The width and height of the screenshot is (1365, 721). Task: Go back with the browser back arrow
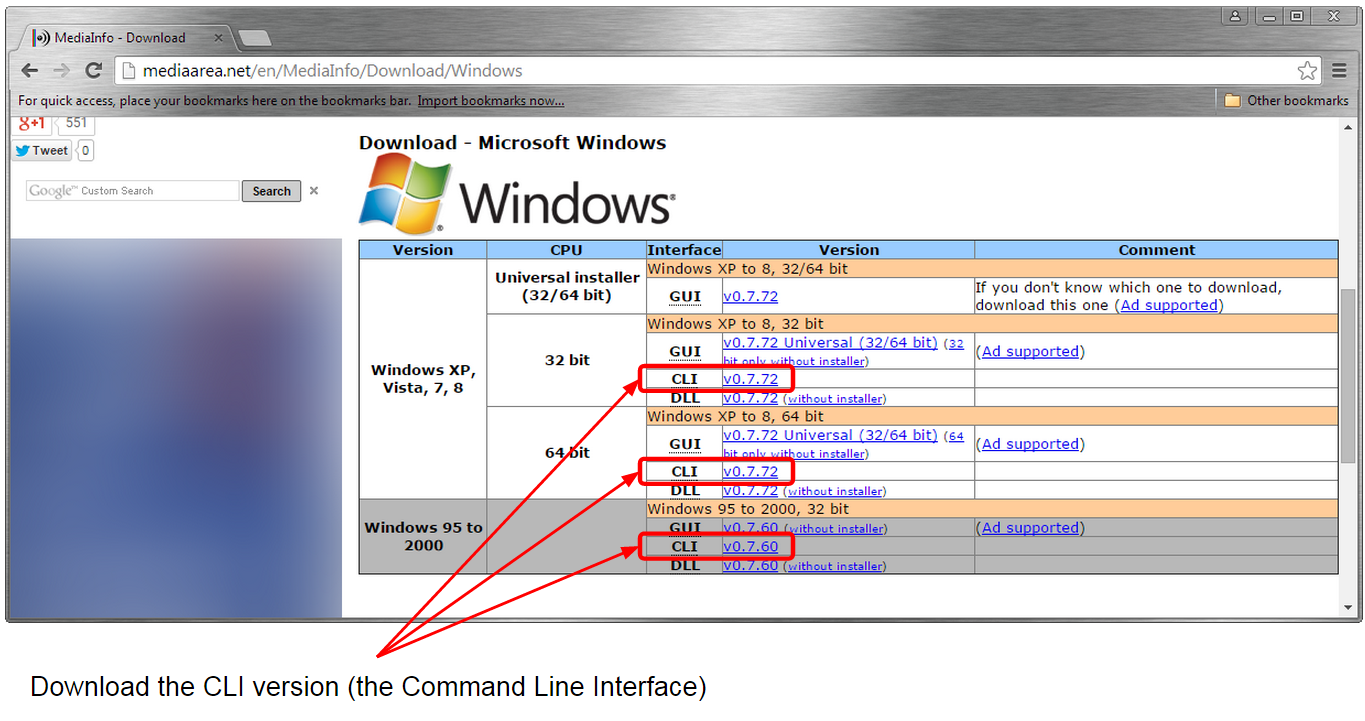pyautogui.click(x=29, y=70)
